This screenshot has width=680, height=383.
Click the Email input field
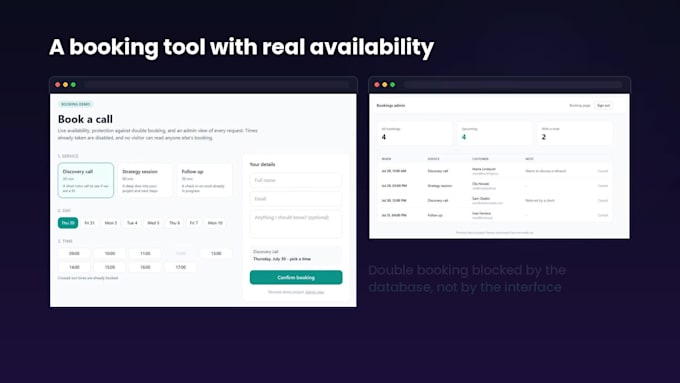click(x=296, y=199)
